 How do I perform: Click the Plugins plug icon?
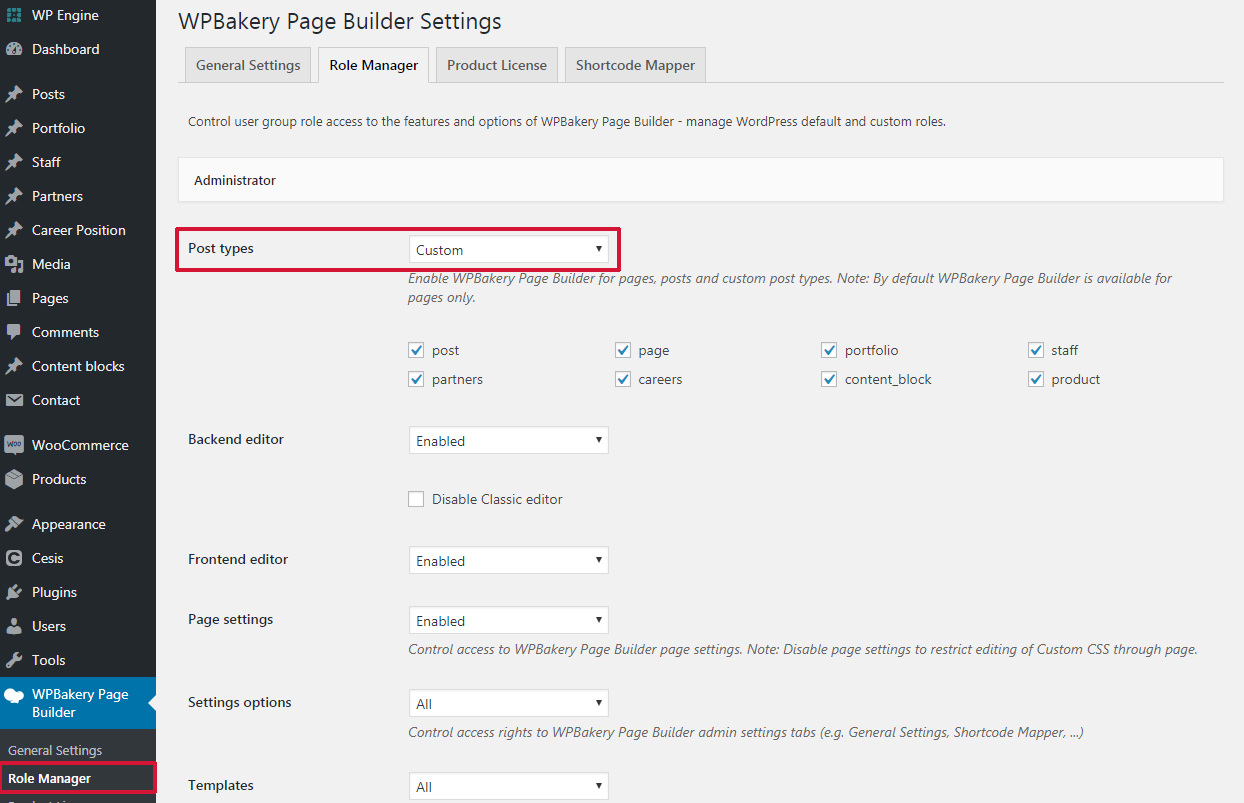pyautogui.click(x=14, y=592)
